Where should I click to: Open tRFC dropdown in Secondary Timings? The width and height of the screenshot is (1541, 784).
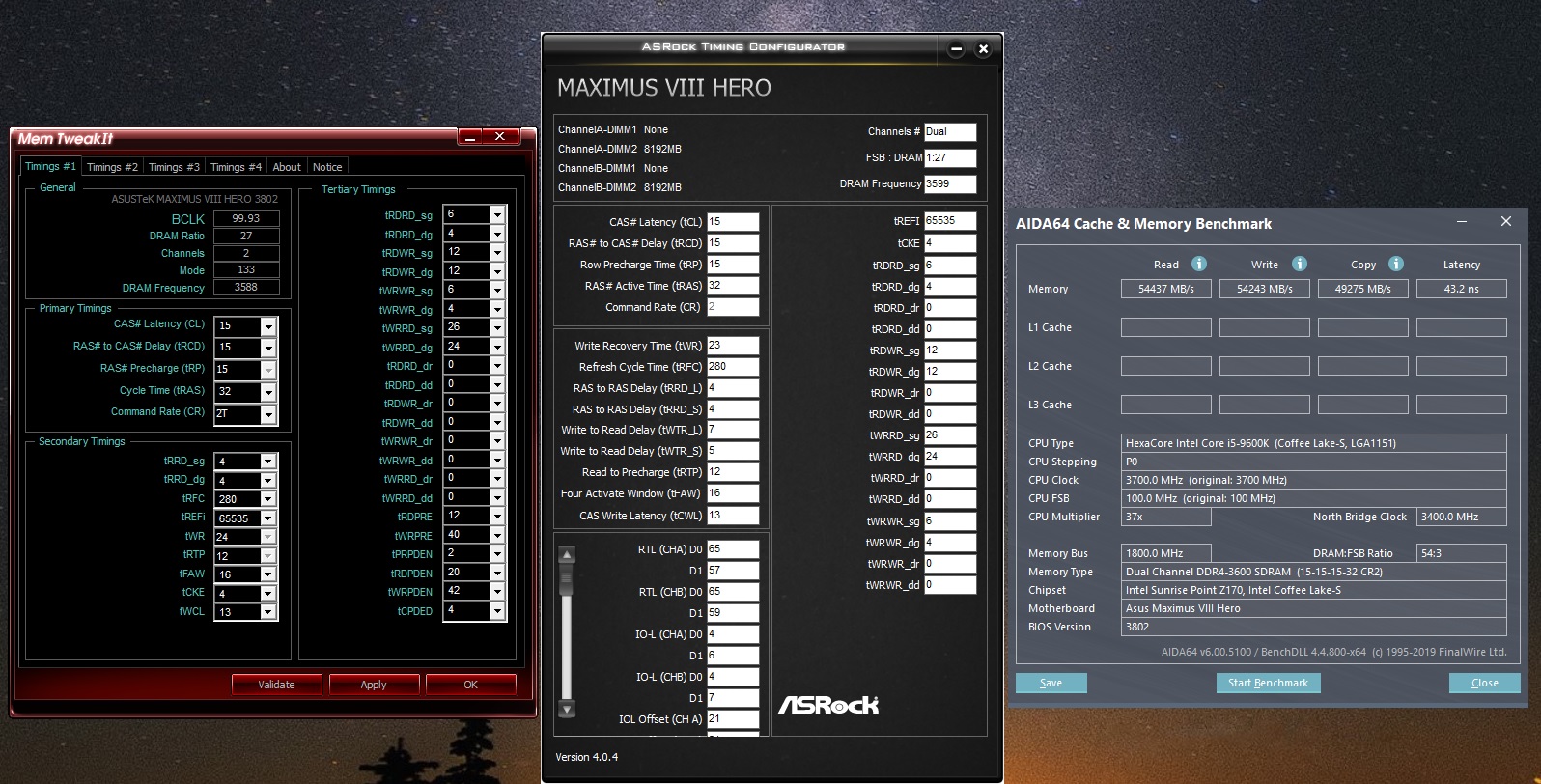click(x=268, y=499)
